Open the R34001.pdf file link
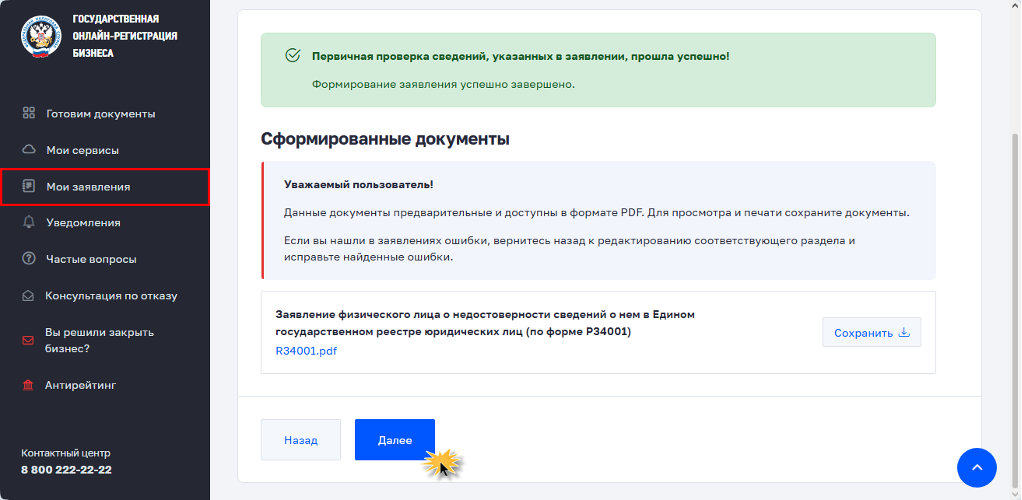This screenshot has width=1022, height=500. tap(306, 351)
